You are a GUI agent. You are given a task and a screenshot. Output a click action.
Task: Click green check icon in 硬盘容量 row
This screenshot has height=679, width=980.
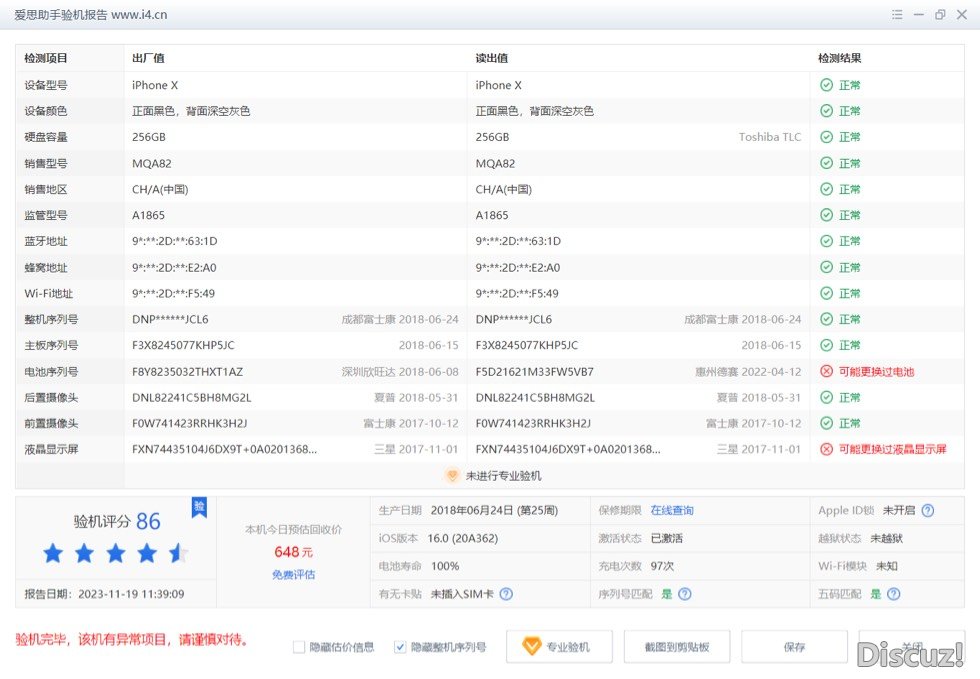click(x=826, y=137)
